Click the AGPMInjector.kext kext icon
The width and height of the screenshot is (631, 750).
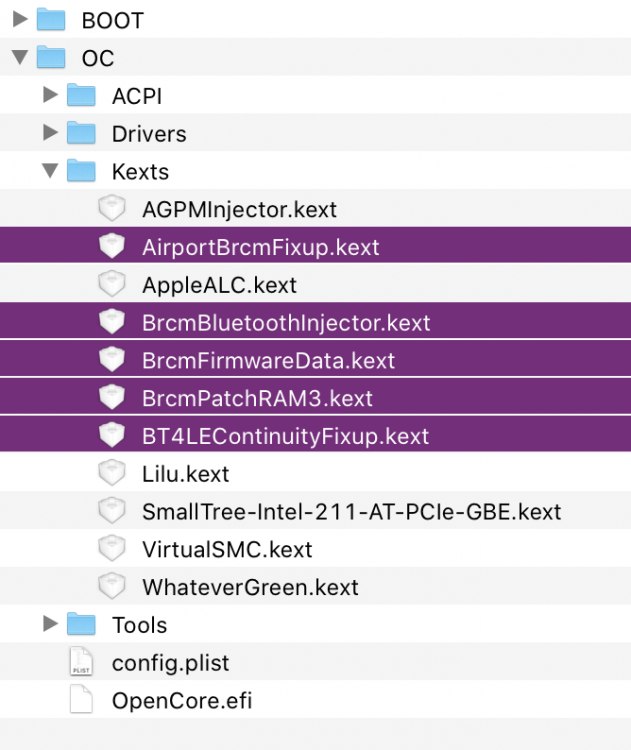click(x=112, y=208)
